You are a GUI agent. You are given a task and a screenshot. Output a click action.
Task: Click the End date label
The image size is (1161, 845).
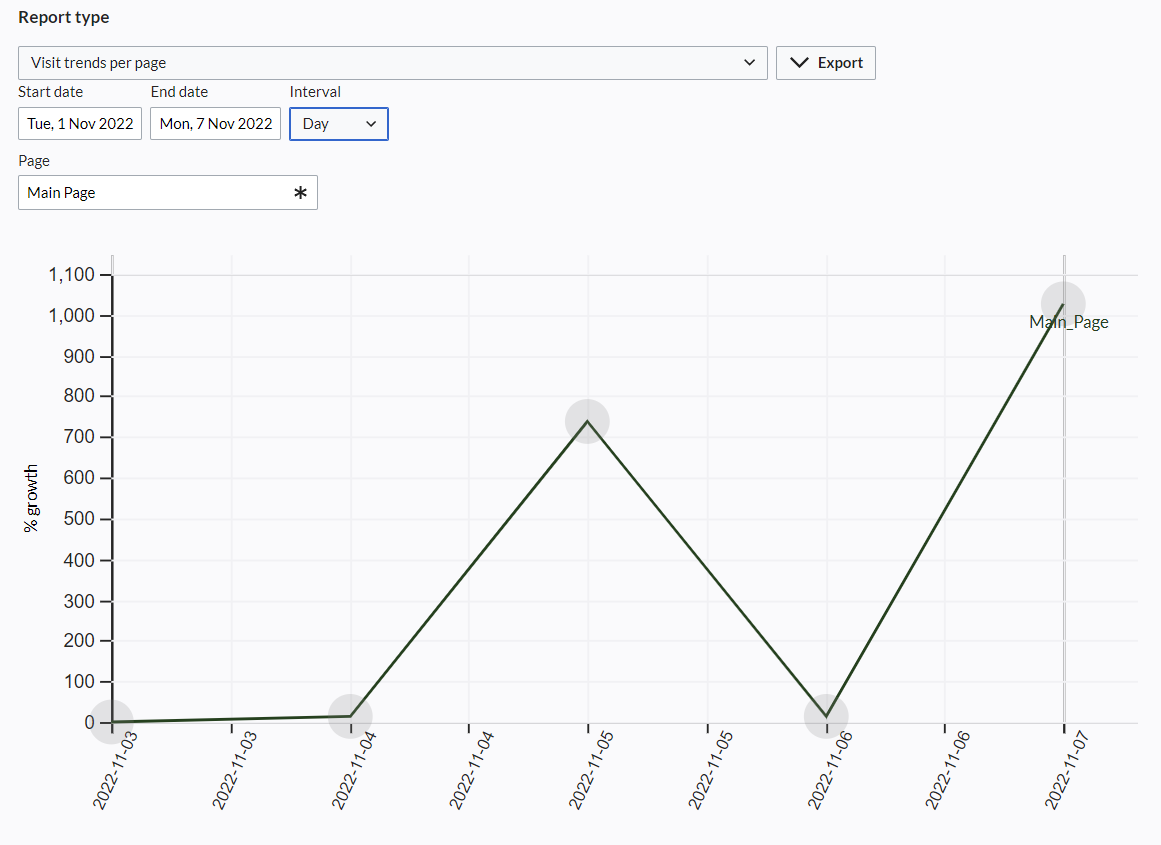coord(179,92)
